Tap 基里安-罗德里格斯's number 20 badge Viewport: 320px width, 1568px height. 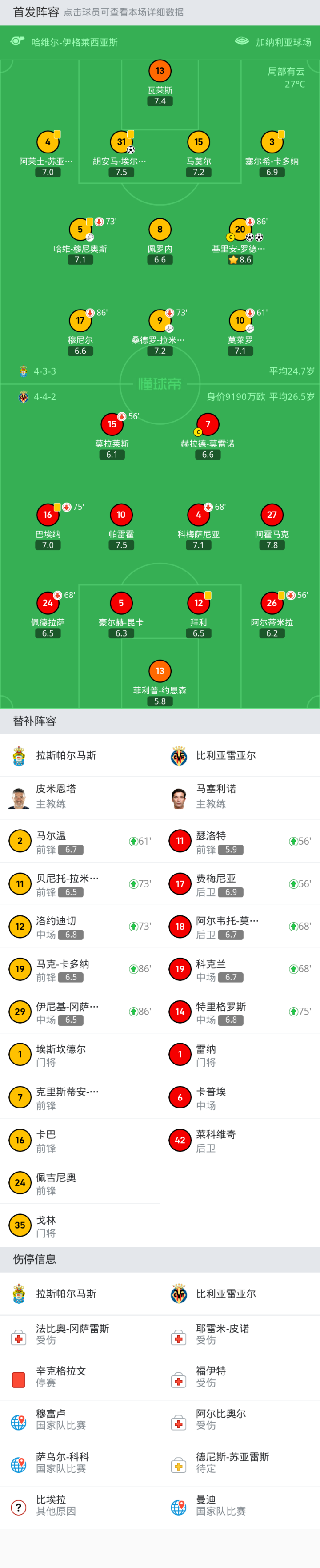click(240, 230)
